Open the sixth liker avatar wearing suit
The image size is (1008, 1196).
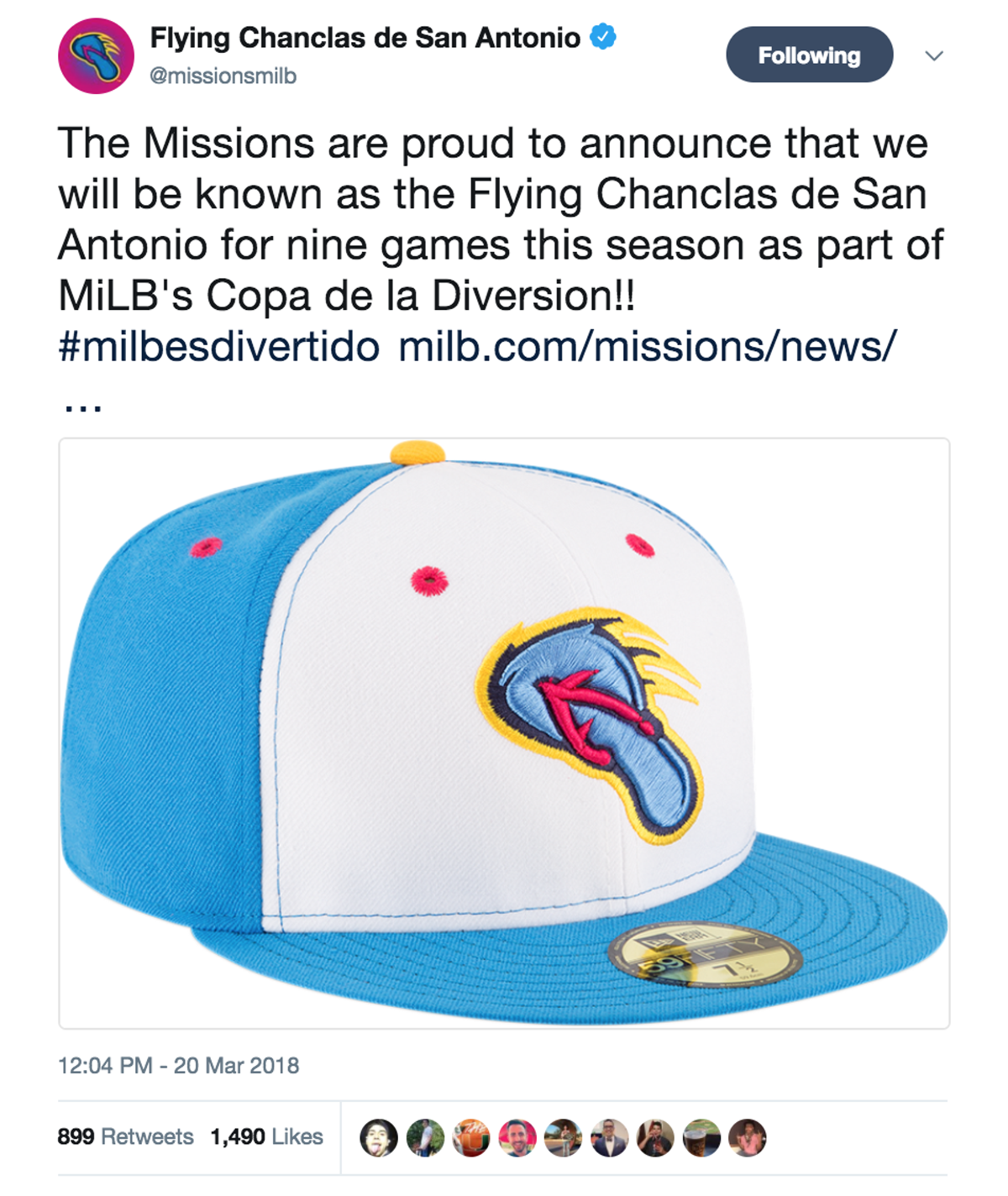[609, 1138]
